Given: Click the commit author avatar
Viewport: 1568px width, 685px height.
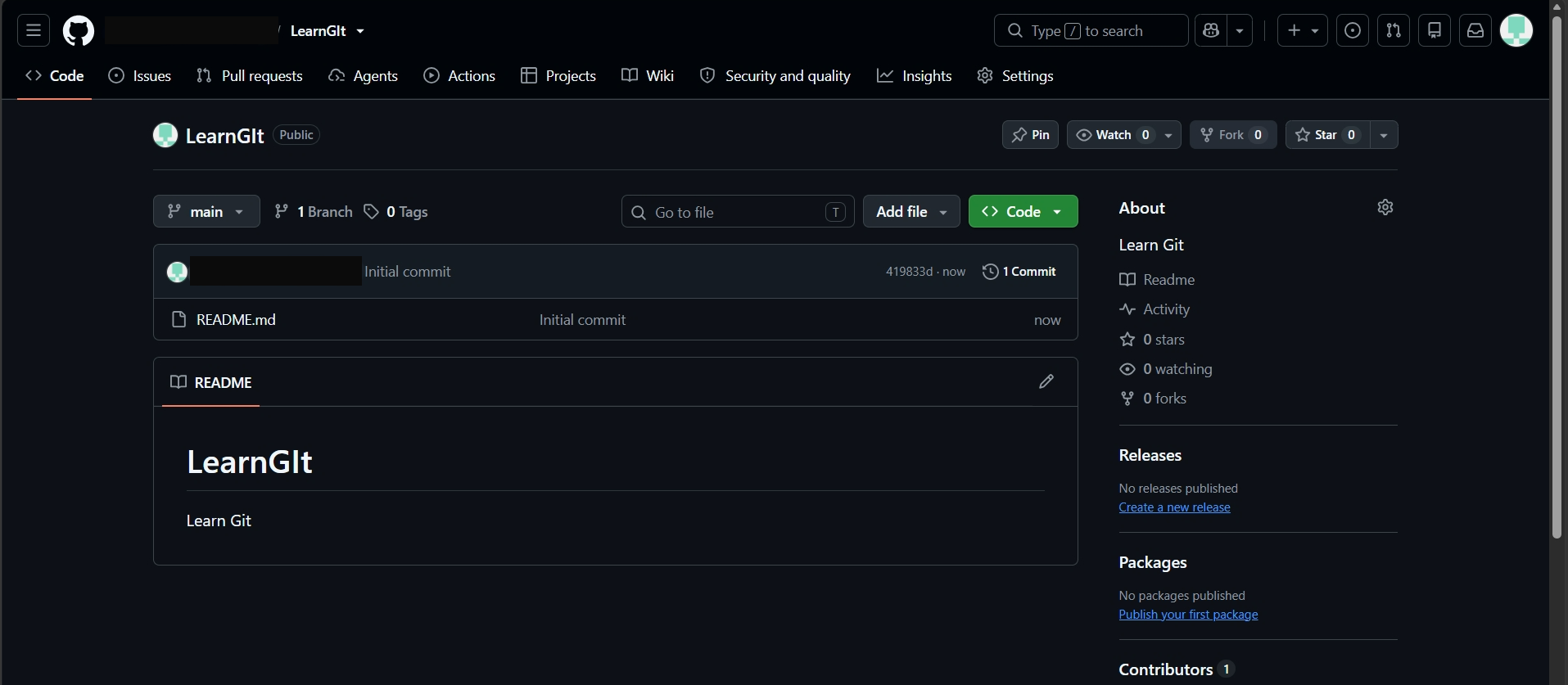Looking at the screenshot, I should point(177,272).
